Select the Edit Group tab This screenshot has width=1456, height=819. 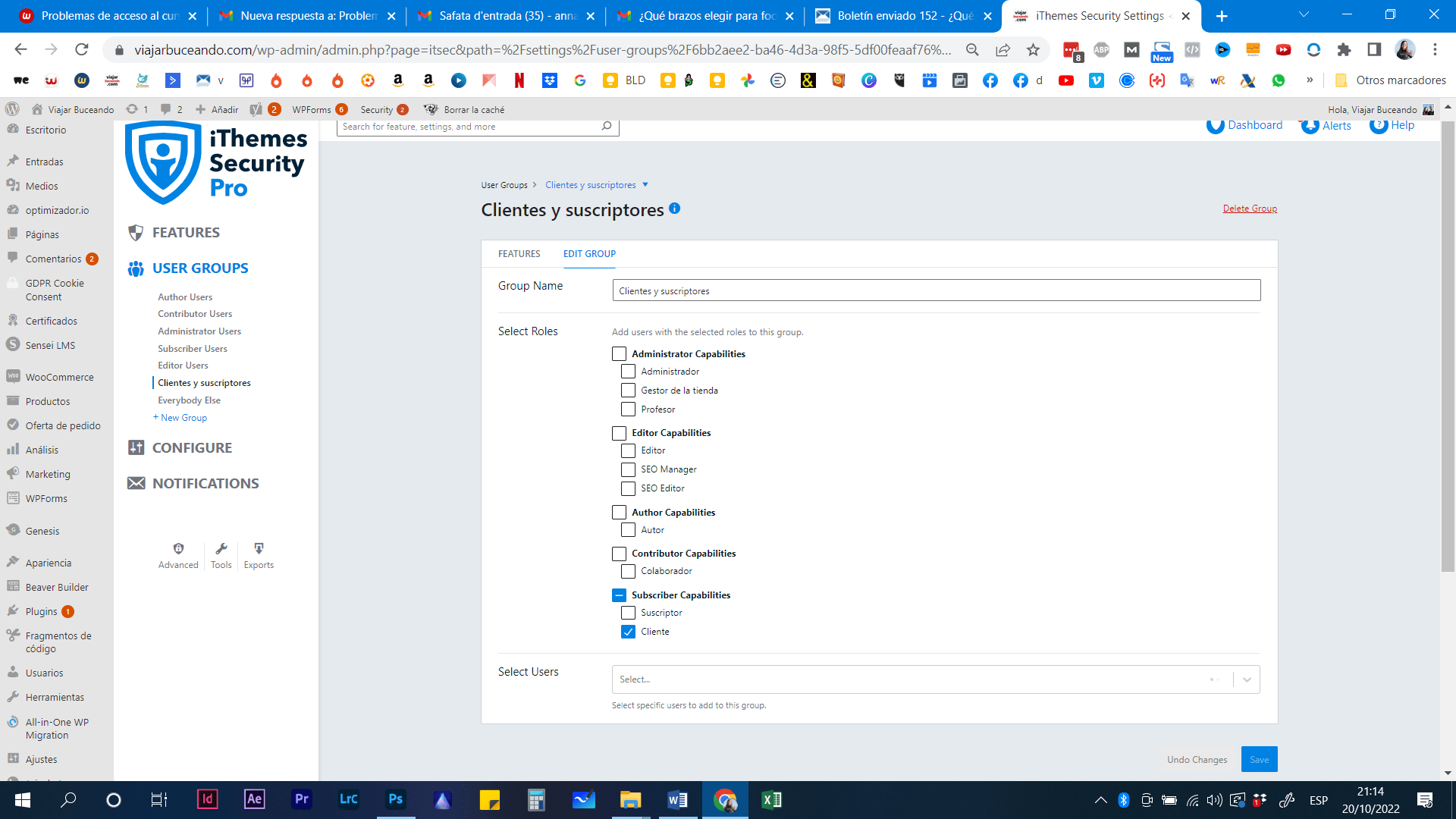589,254
